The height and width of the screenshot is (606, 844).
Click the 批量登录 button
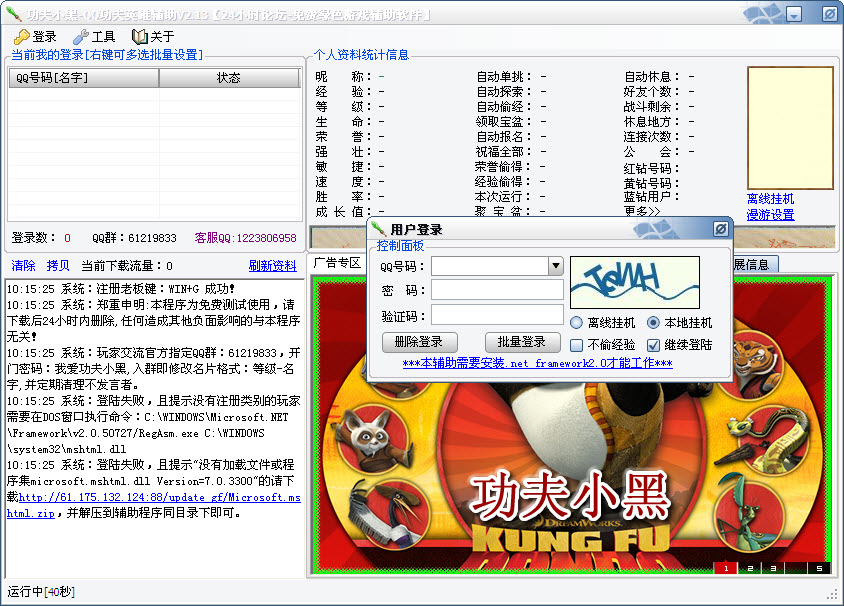522,342
